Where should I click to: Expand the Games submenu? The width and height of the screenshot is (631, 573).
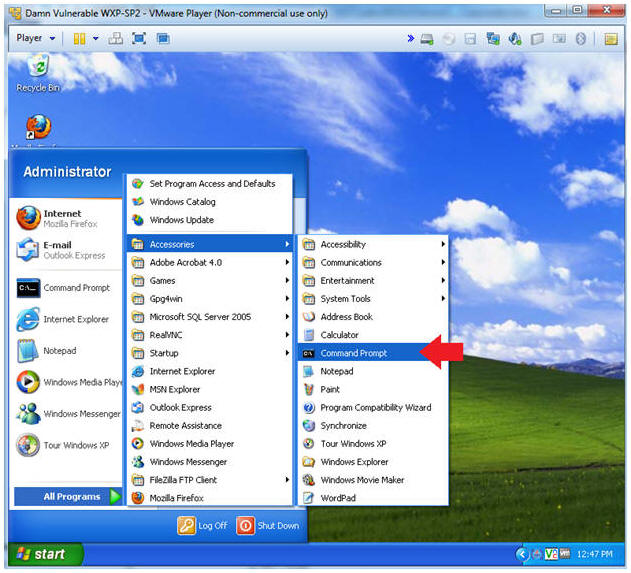click(210, 280)
